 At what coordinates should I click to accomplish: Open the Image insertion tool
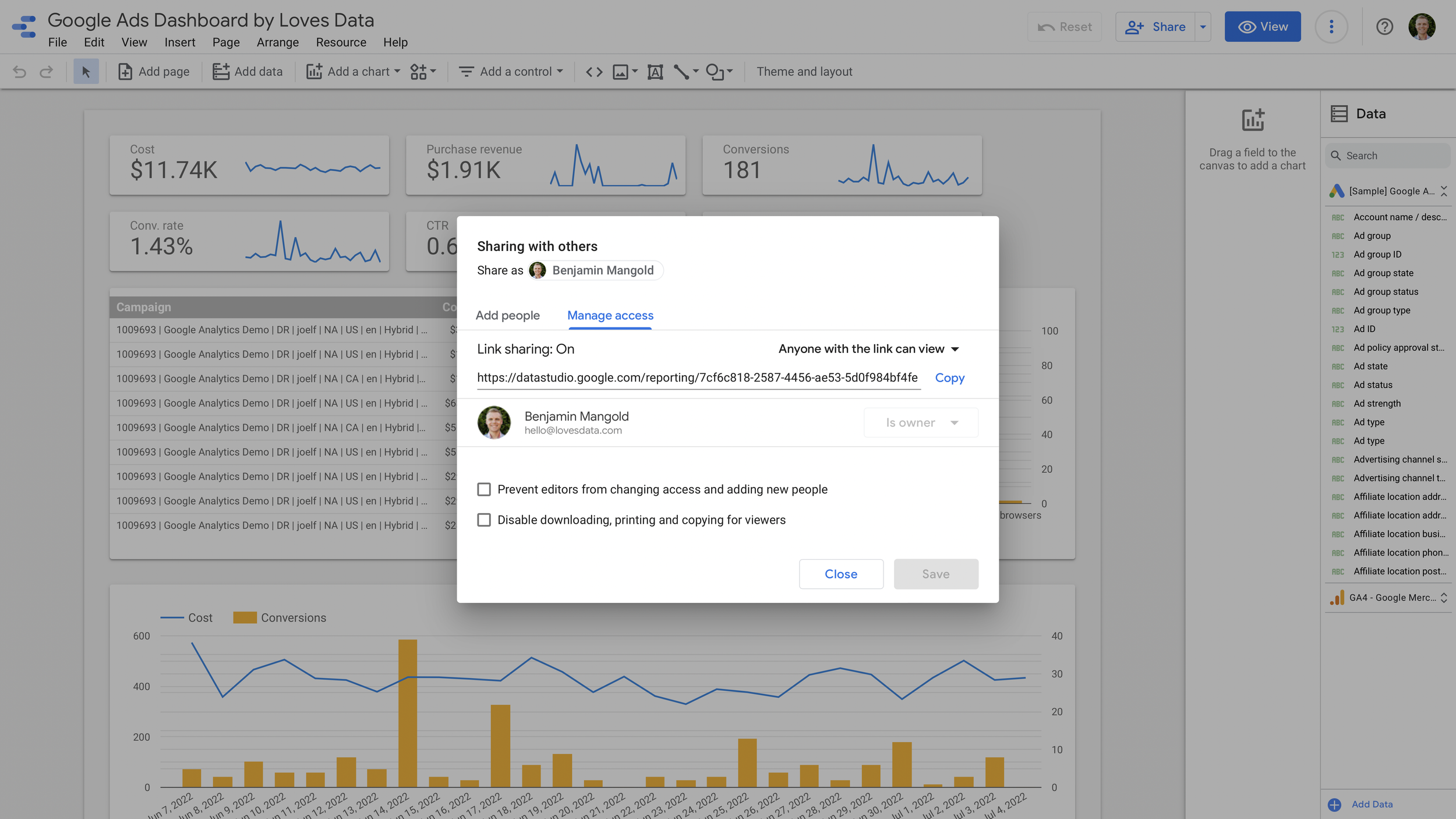coord(620,71)
